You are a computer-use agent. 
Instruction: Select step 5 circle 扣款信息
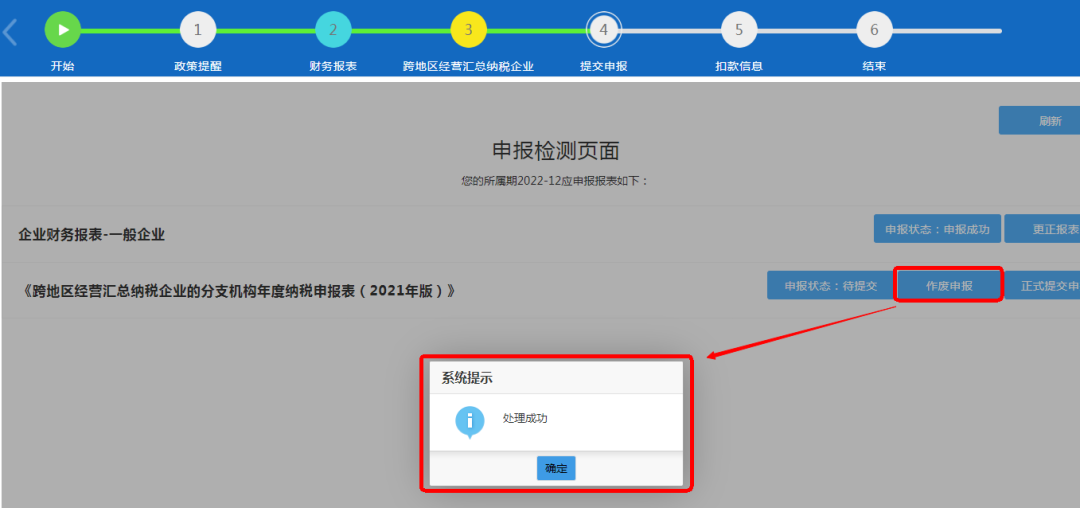(739, 30)
